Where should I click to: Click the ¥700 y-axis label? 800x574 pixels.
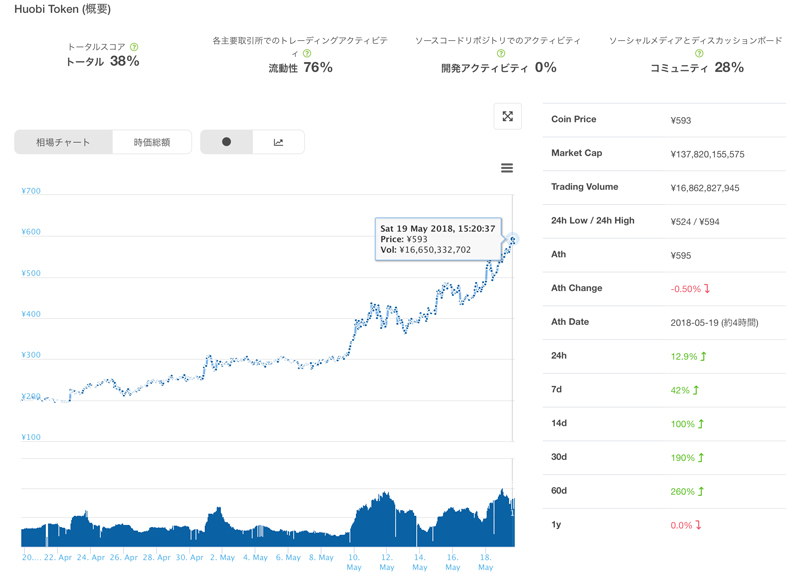pos(31,191)
